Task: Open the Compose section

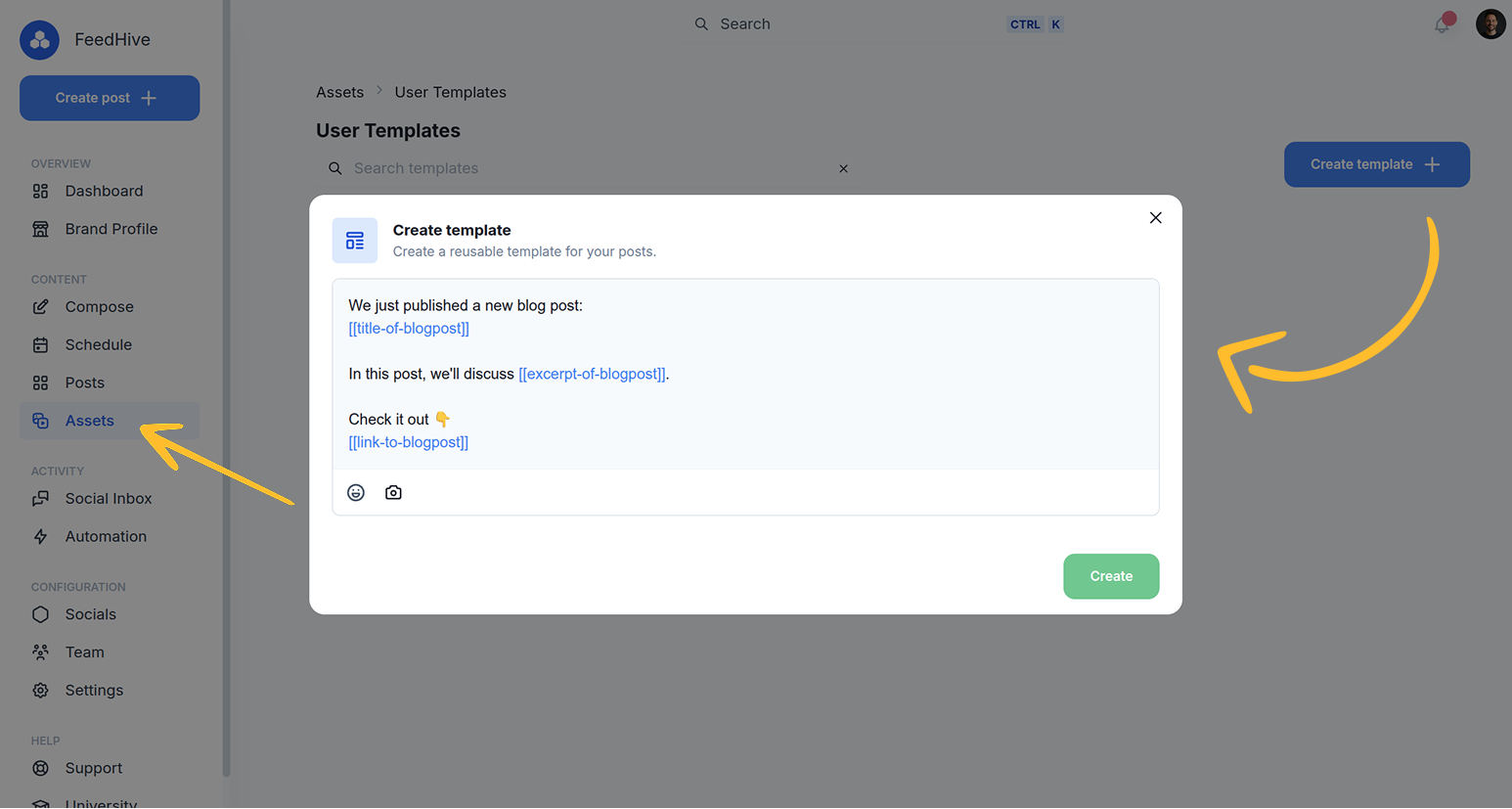Action: tap(99, 307)
